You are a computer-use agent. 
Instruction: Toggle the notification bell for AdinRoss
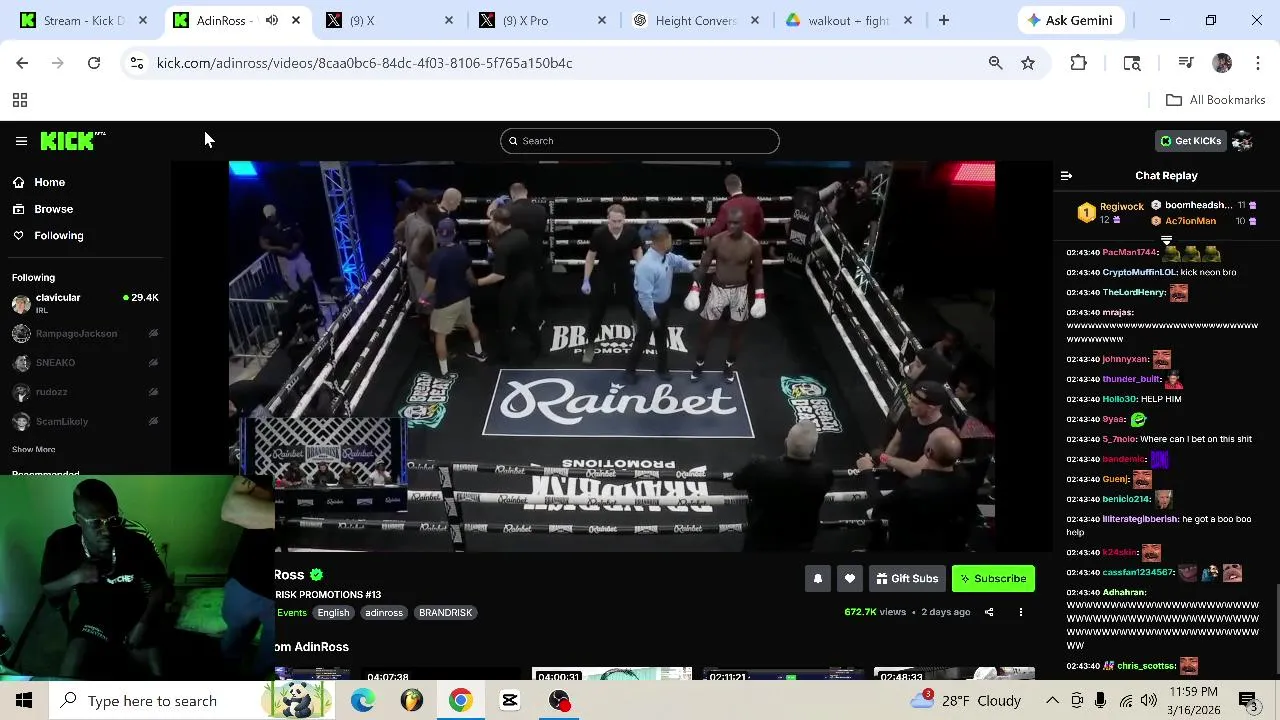coord(818,579)
